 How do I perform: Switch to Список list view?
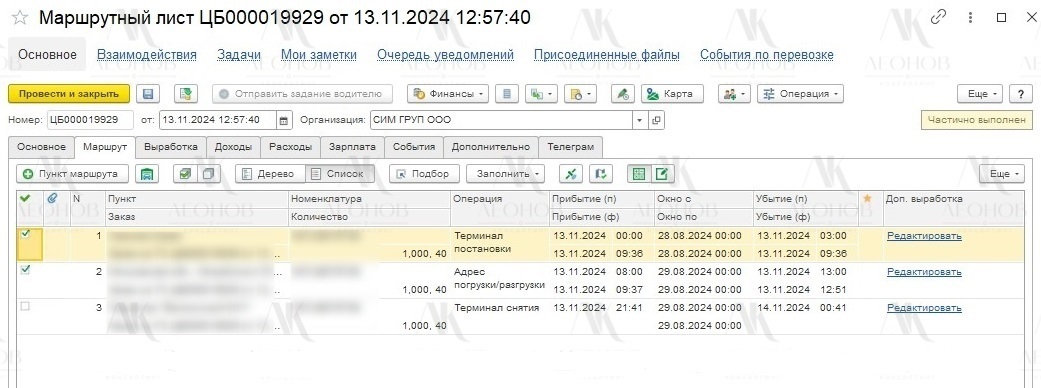339,173
